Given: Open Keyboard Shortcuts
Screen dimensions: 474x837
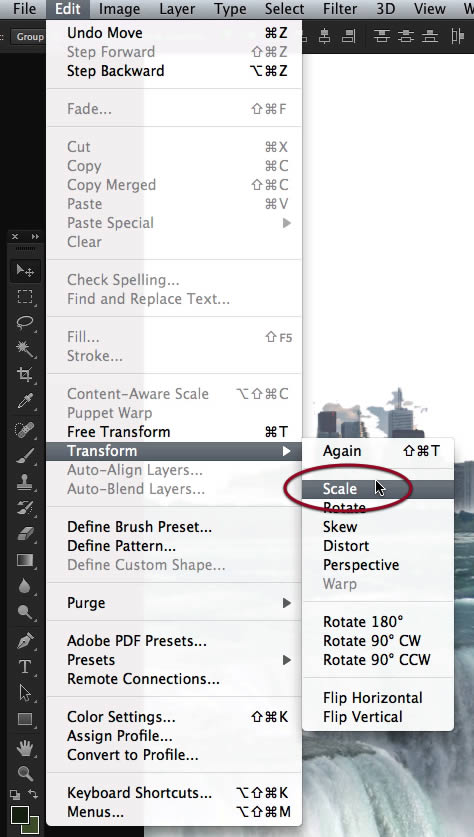Looking at the screenshot, I should (x=174, y=793).
